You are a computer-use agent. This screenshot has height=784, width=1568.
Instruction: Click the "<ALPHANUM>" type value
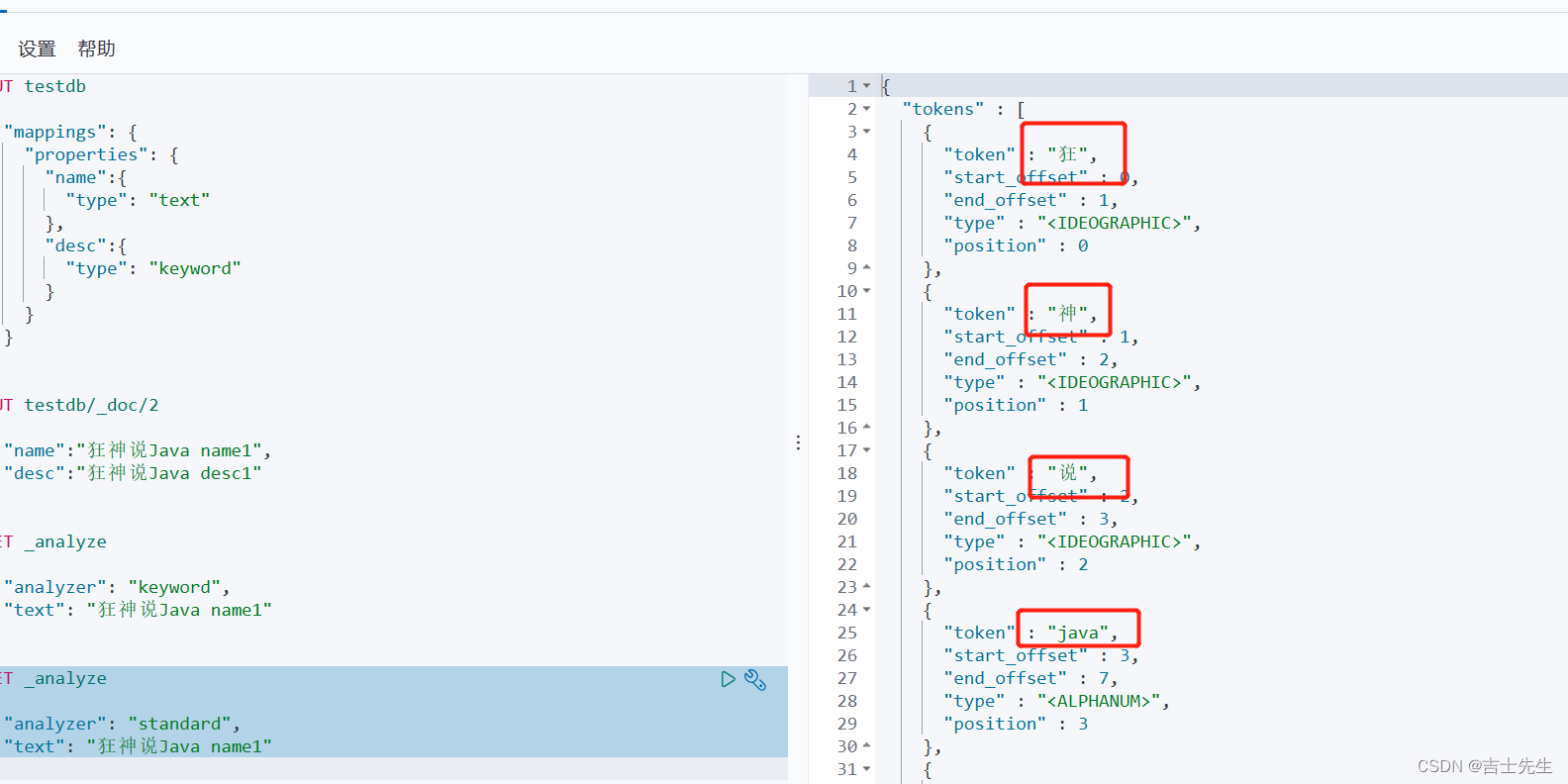[x=1099, y=701]
